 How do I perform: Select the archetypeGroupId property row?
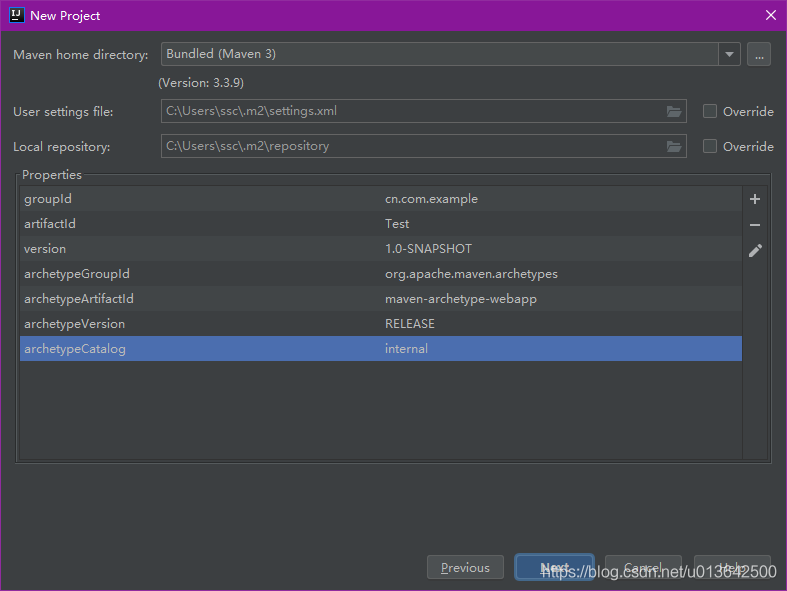coord(381,274)
